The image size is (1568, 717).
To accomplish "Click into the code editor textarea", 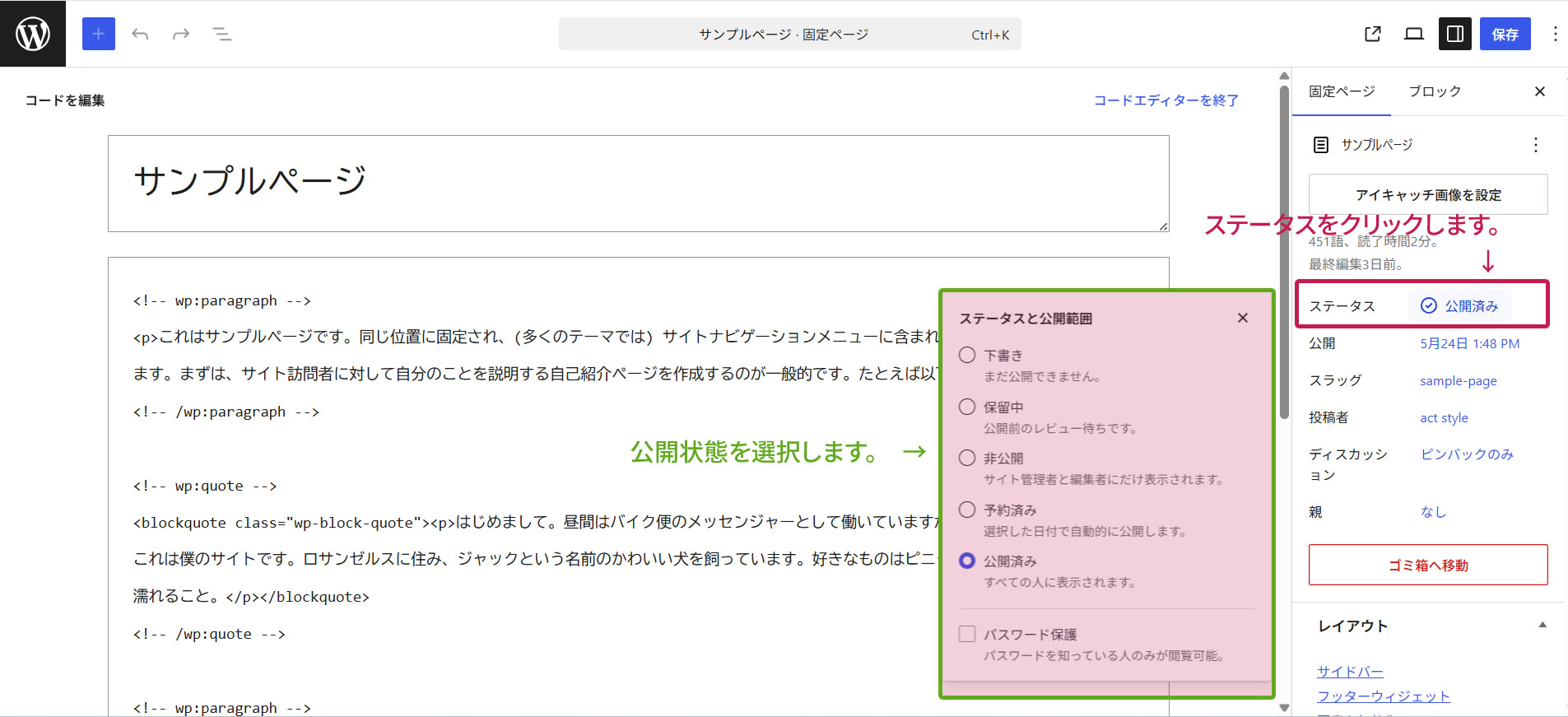I will (x=639, y=486).
